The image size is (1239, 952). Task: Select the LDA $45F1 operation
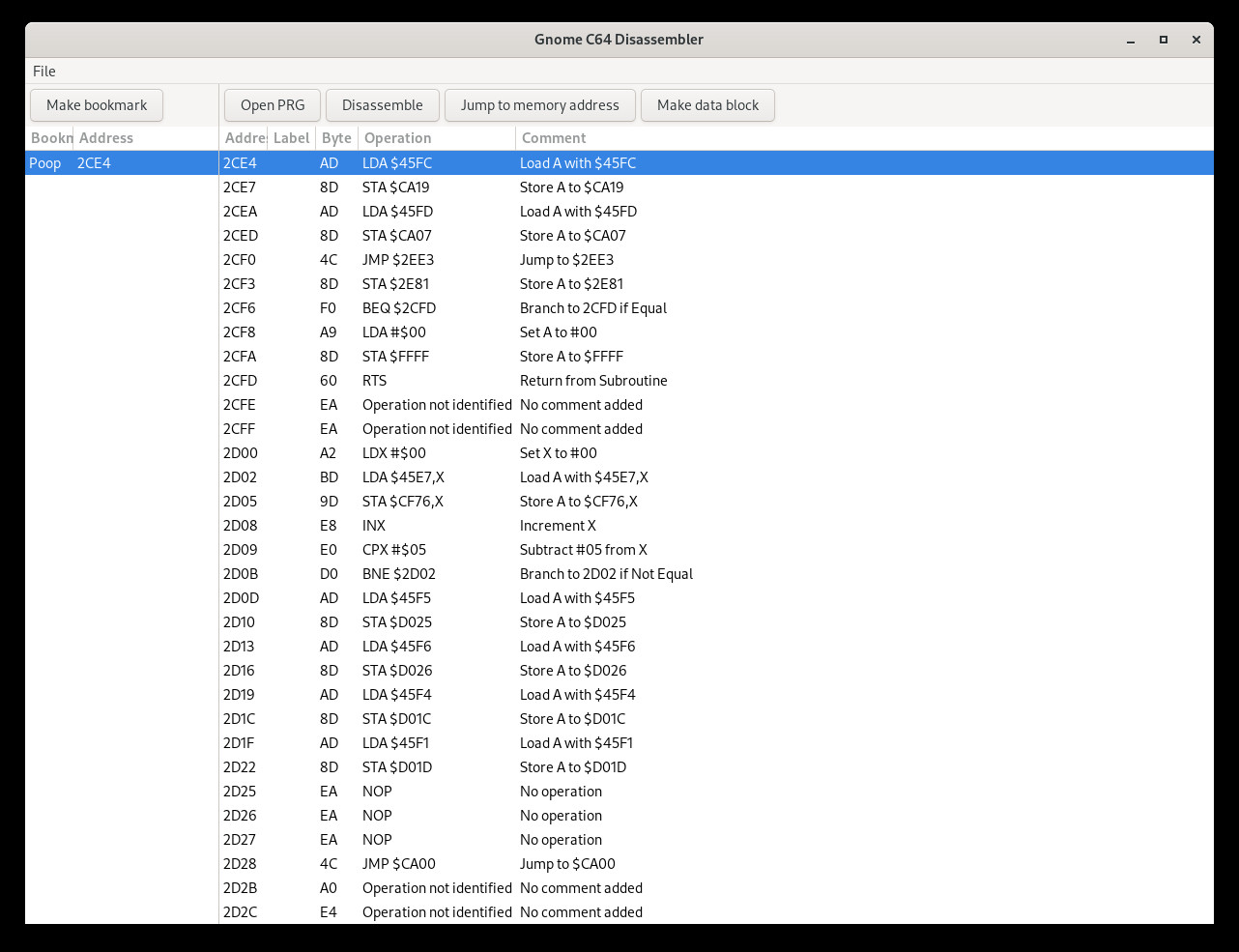click(396, 743)
